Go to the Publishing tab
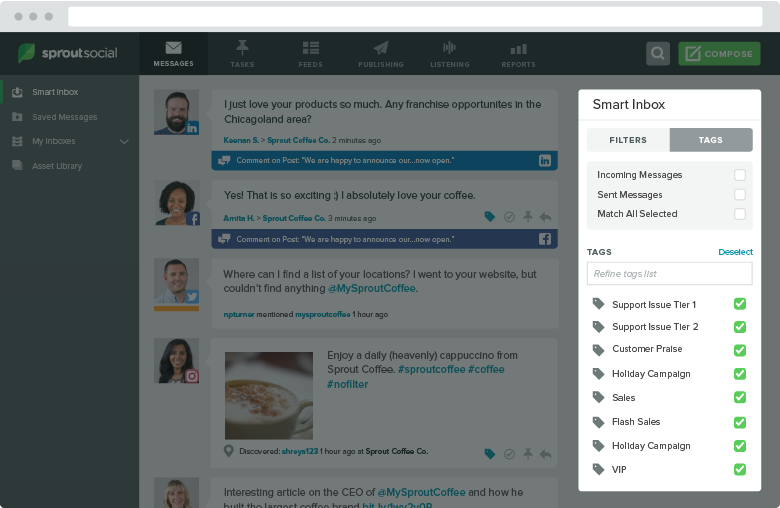 pos(381,54)
